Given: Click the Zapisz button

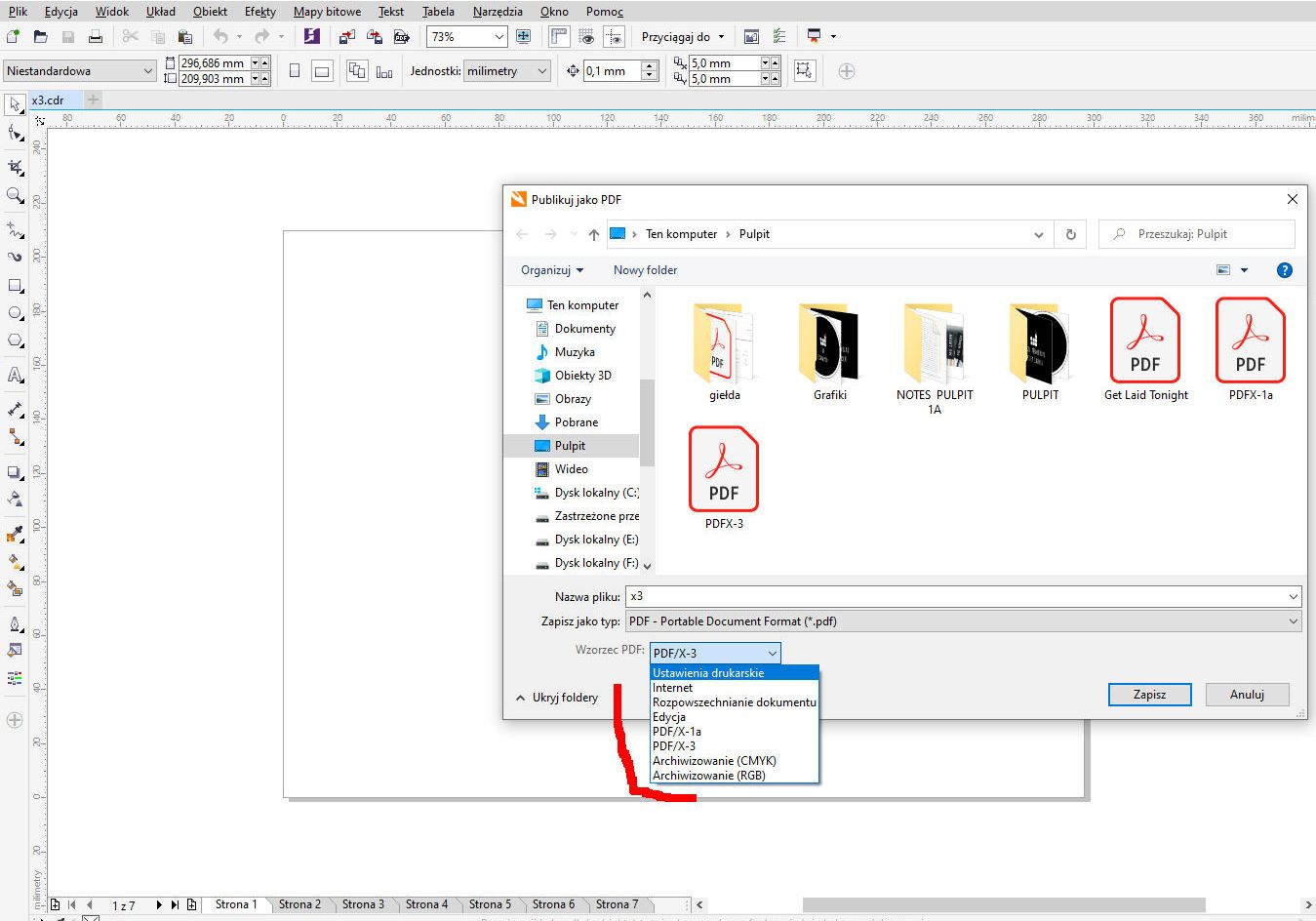Looking at the screenshot, I should 1149,695.
